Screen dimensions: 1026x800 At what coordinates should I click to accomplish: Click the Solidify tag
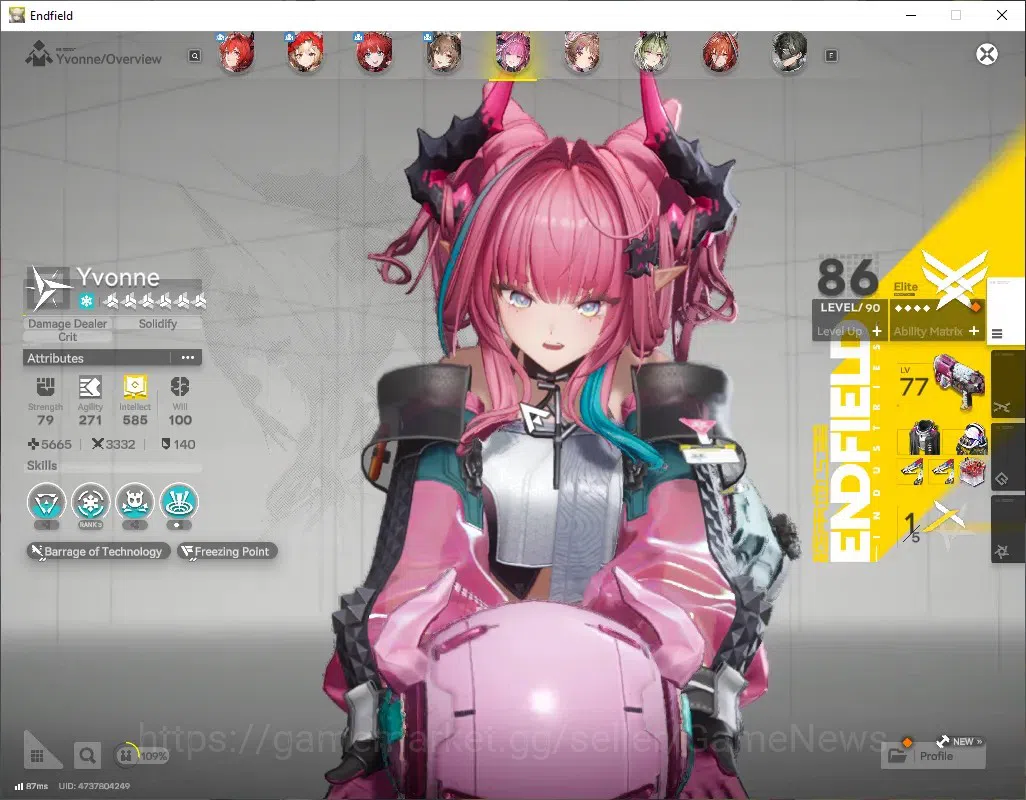click(158, 324)
